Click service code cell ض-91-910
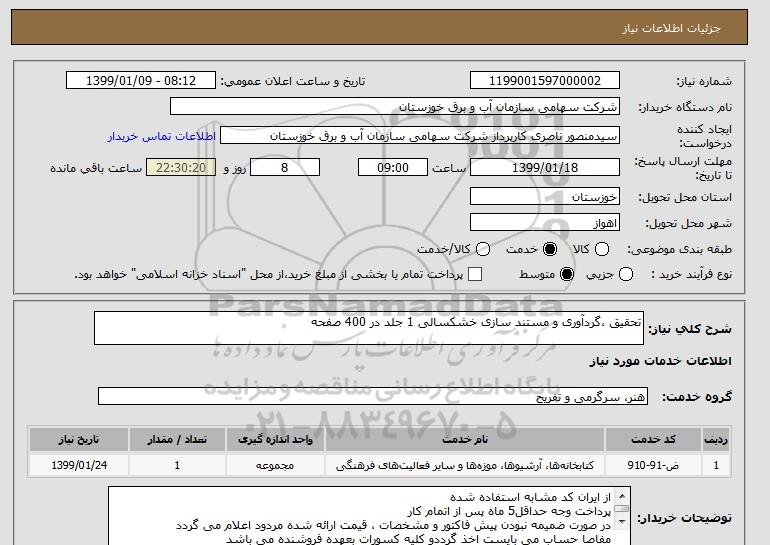The height and width of the screenshot is (545, 770). (x=653, y=465)
